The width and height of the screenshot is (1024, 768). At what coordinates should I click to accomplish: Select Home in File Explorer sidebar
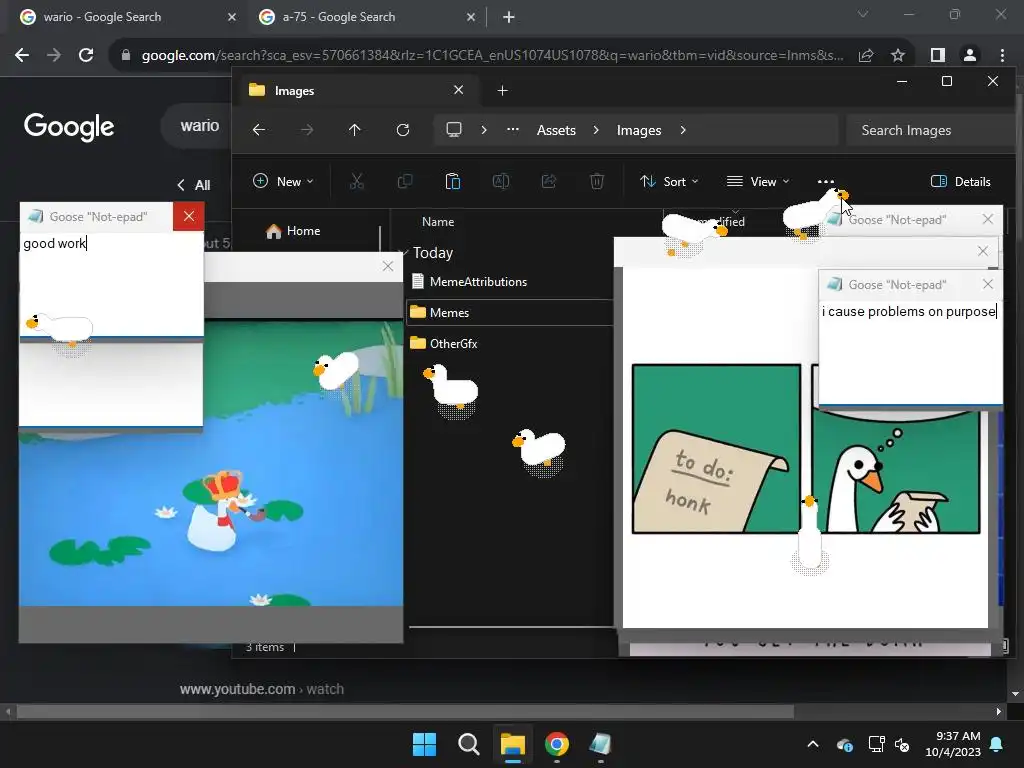pos(293,231)
